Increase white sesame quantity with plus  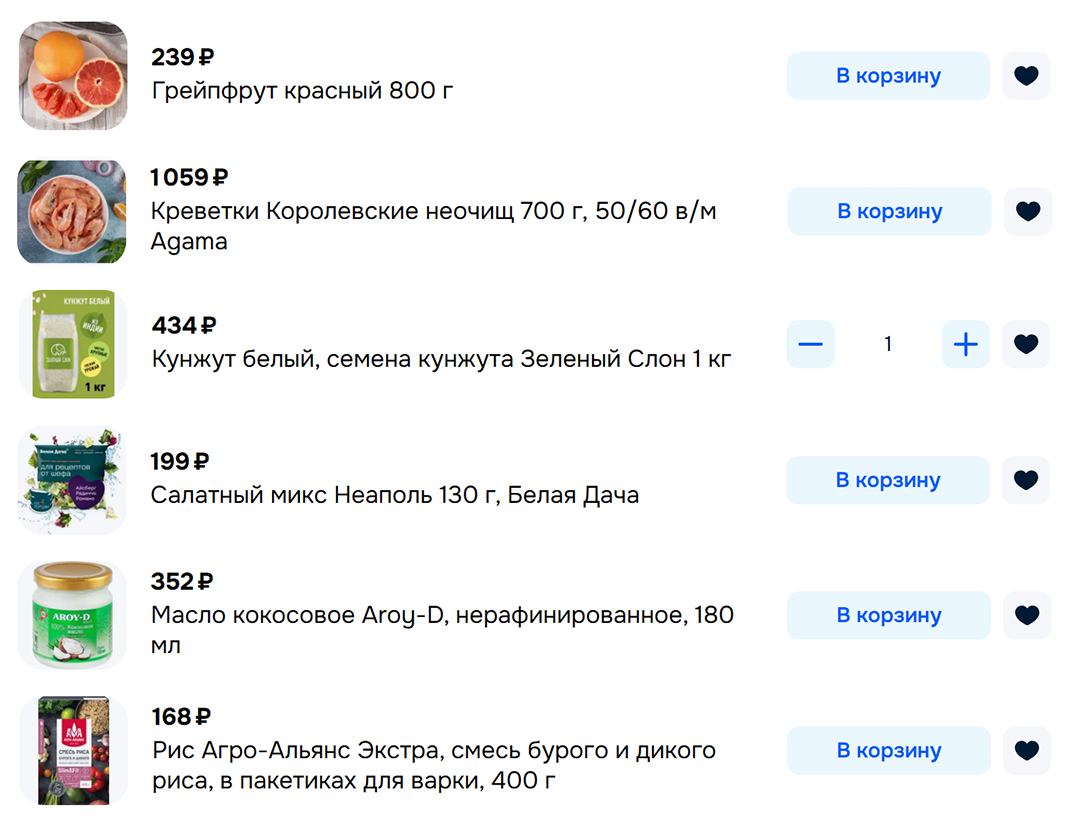click(x=965, y=345)
